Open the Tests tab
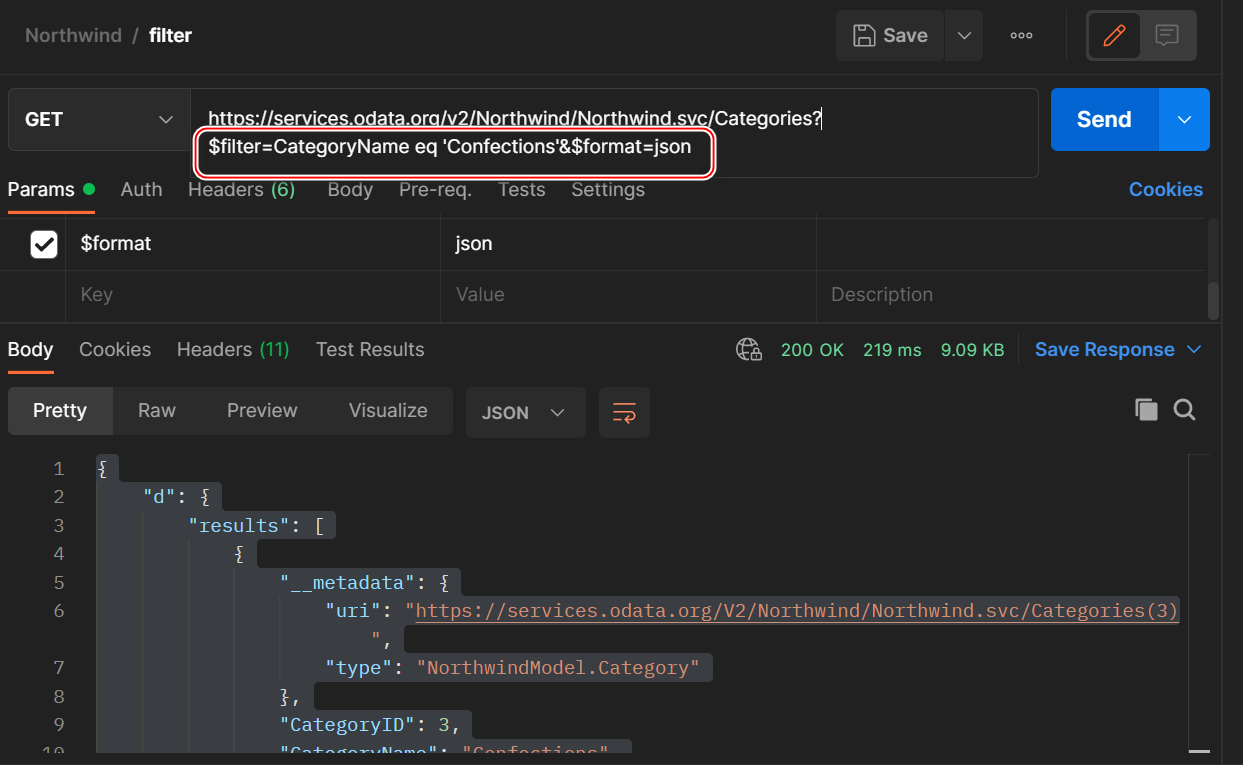1243x765 pixels. pos(521,190)
